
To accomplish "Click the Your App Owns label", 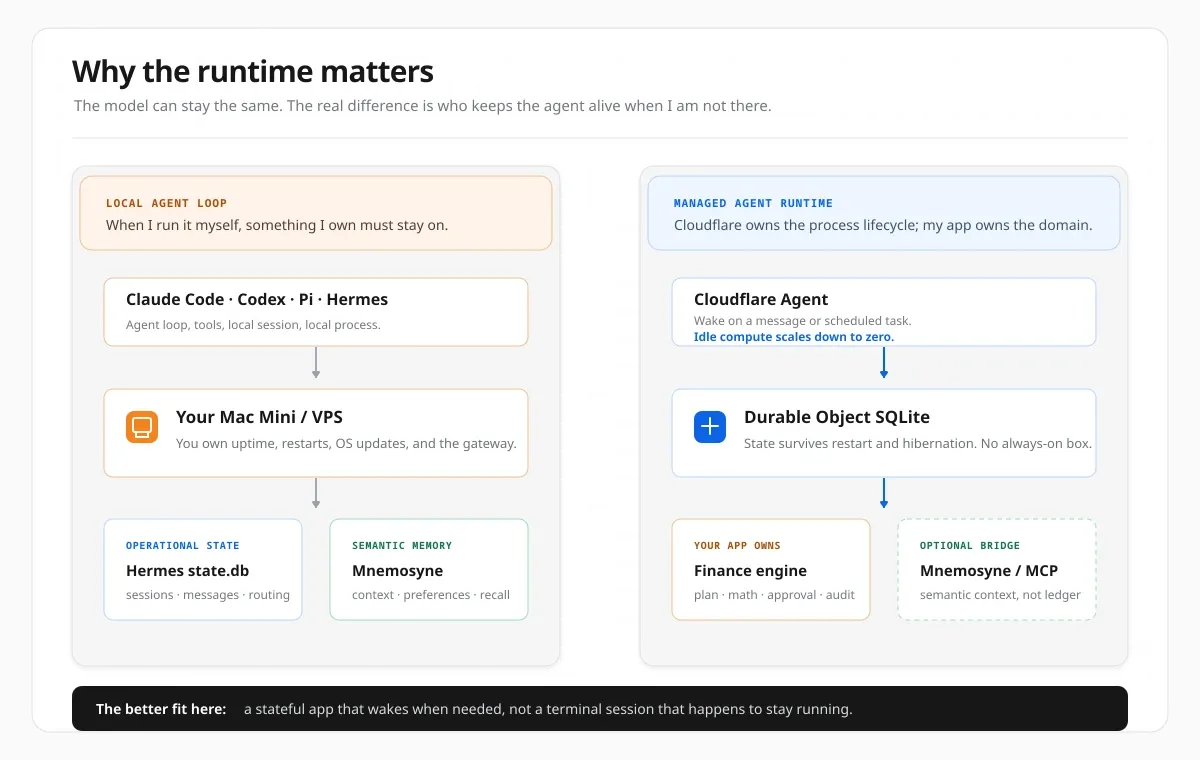I will [737, 546].
